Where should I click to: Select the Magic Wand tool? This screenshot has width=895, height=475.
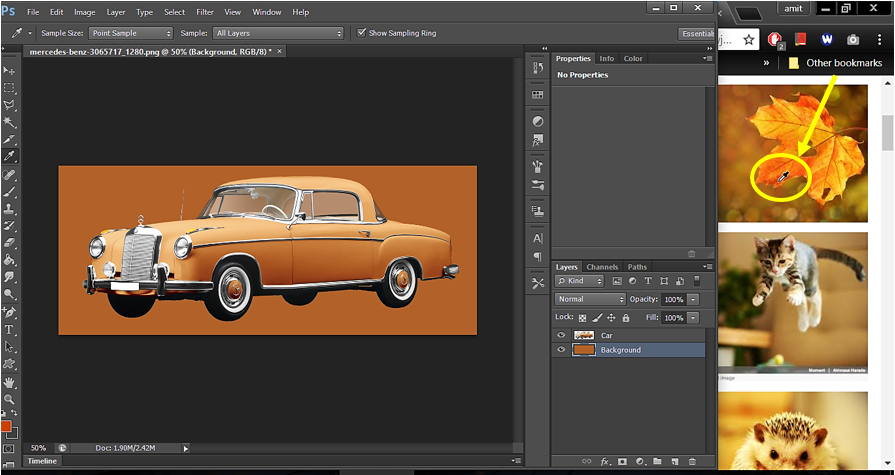click(x=9, y=122)
